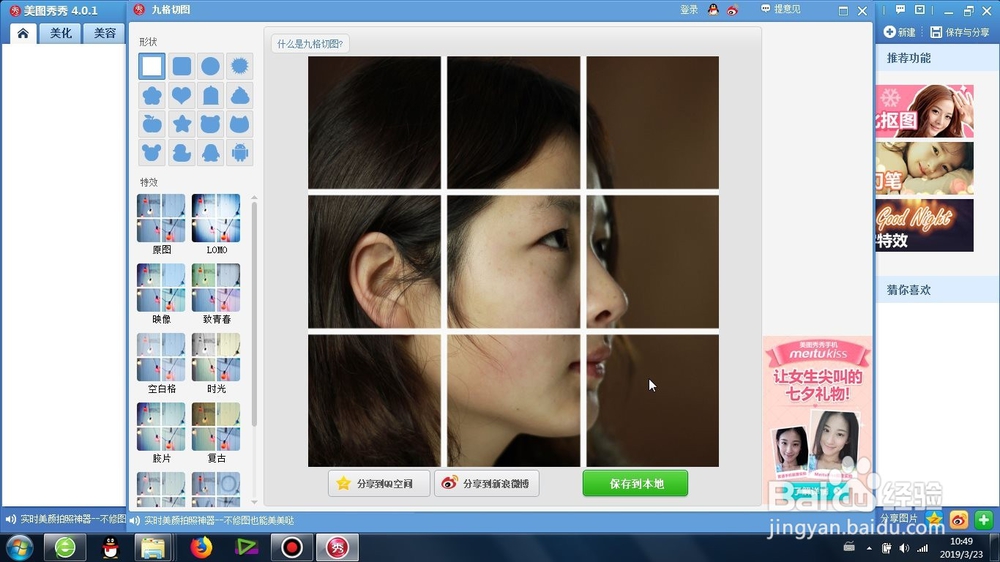Open the 什么是九格切图? help link

click(x=310, y=44)
